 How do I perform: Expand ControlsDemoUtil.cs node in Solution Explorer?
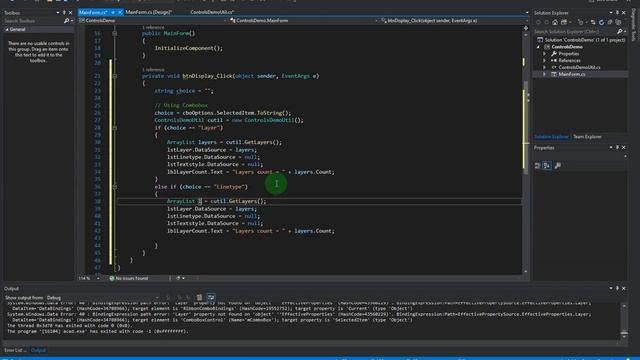[x=544, y=67]
